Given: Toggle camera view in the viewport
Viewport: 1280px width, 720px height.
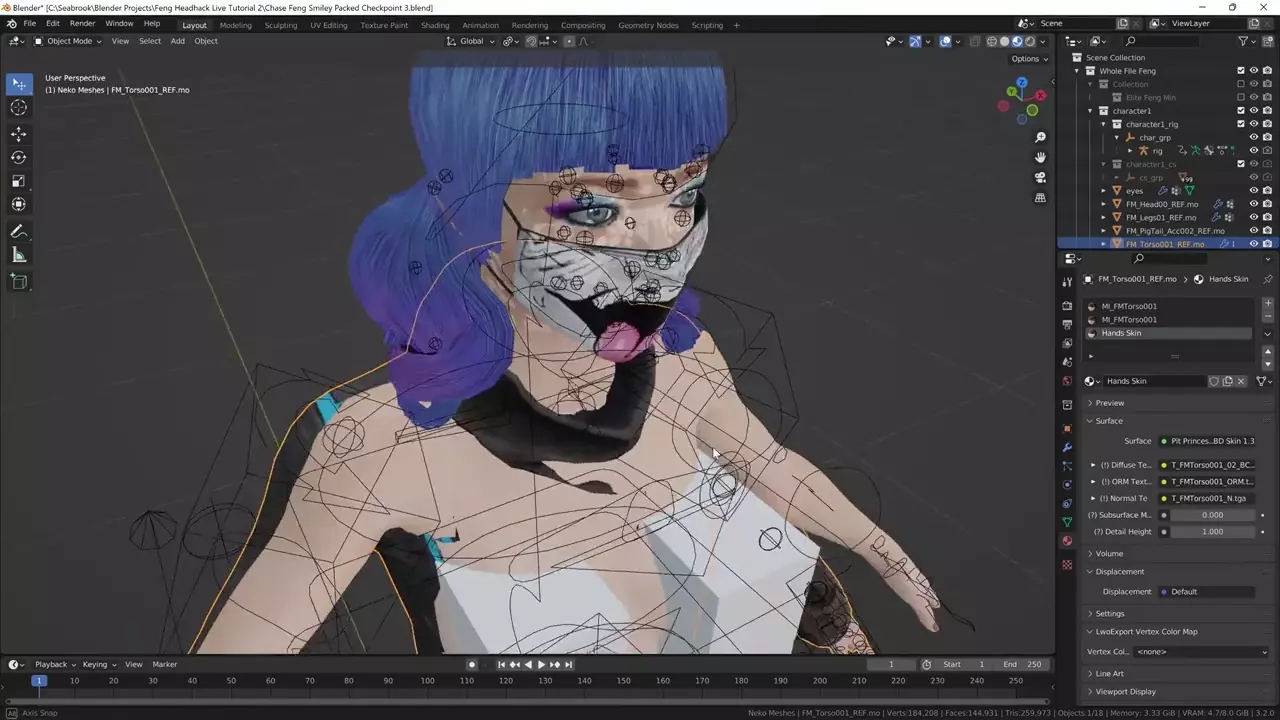Looking at the screenshot, I should tap(1040, 178).
